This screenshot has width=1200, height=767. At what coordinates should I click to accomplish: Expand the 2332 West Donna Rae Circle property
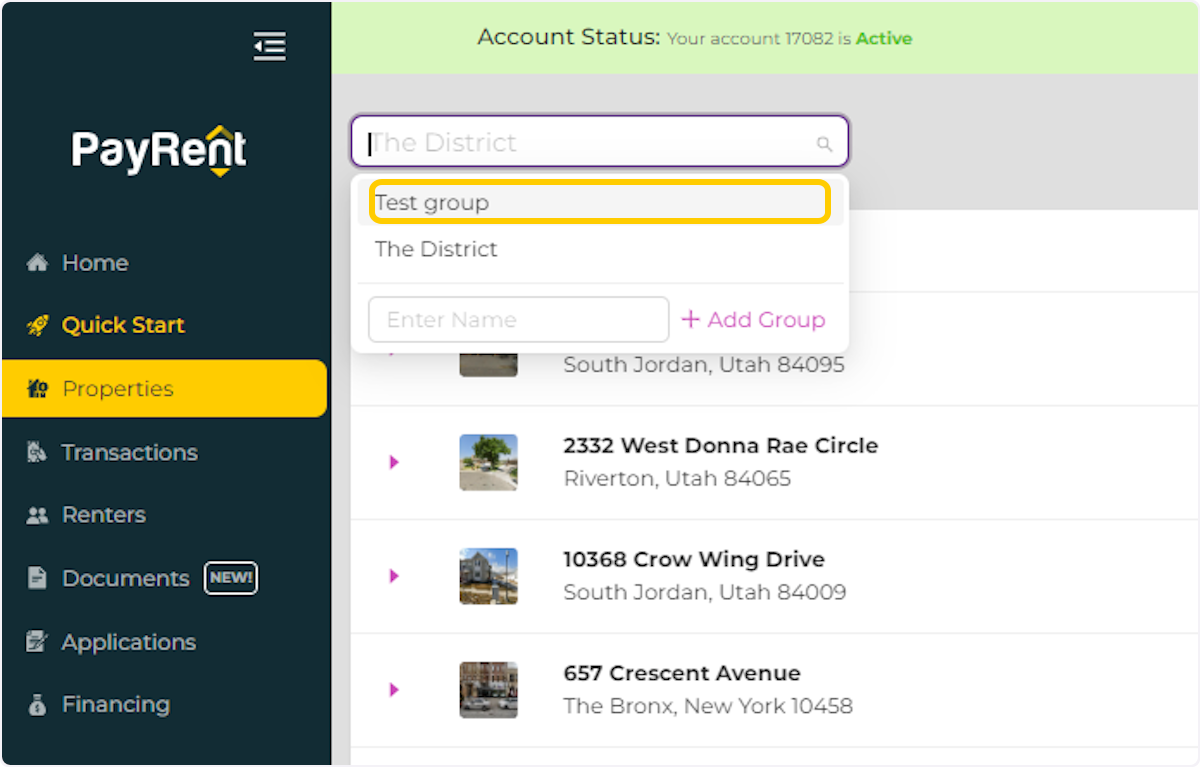(393, 461)
